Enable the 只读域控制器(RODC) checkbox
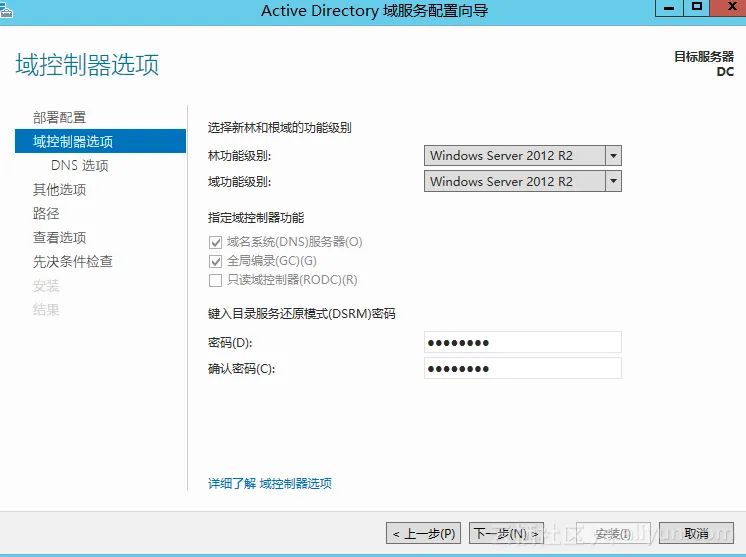The width and height of the screenshot is (746, 557). 216,280
